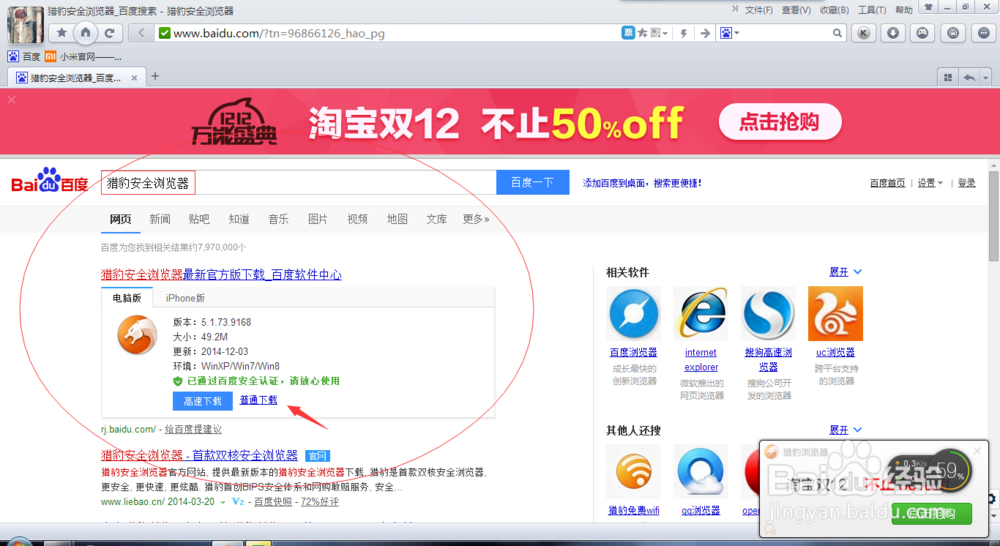Screen dimensions: 1000x546
Task: Toggle the lightning speed mode icon
Action: coord(684,33)
